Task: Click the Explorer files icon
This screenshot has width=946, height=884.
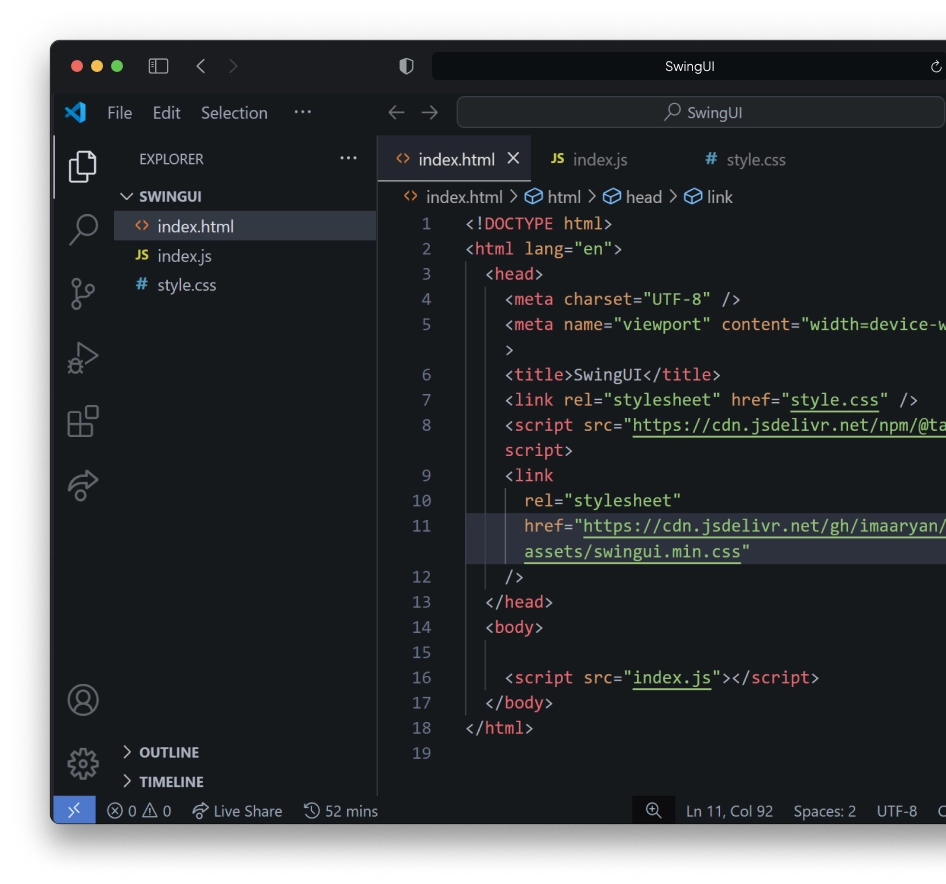Action: tap(83, 166)
